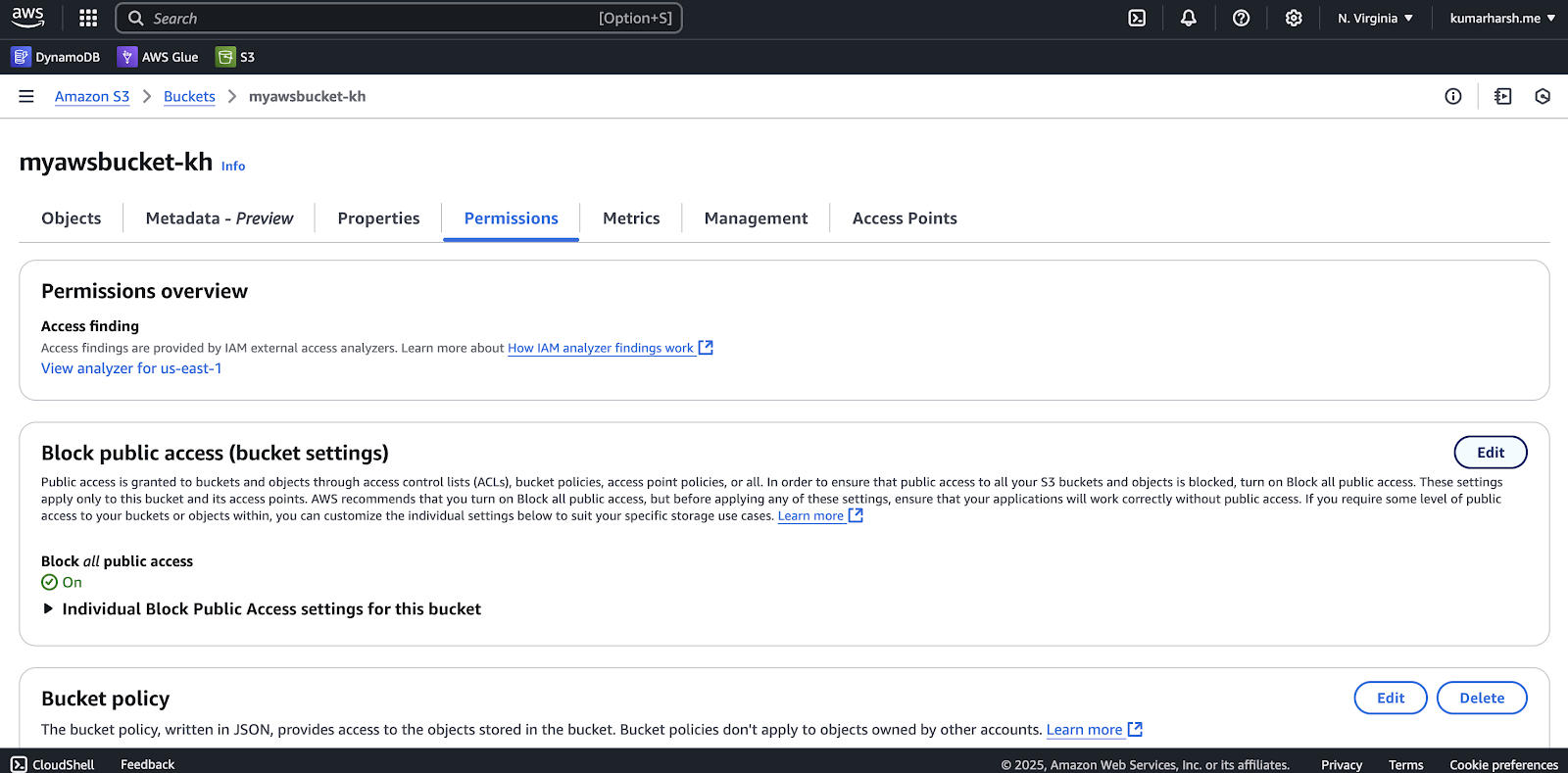Open the kumarharsh.me account dropdown
This screenshot has height=773, width=1568.
click(x=1502, y=18)
